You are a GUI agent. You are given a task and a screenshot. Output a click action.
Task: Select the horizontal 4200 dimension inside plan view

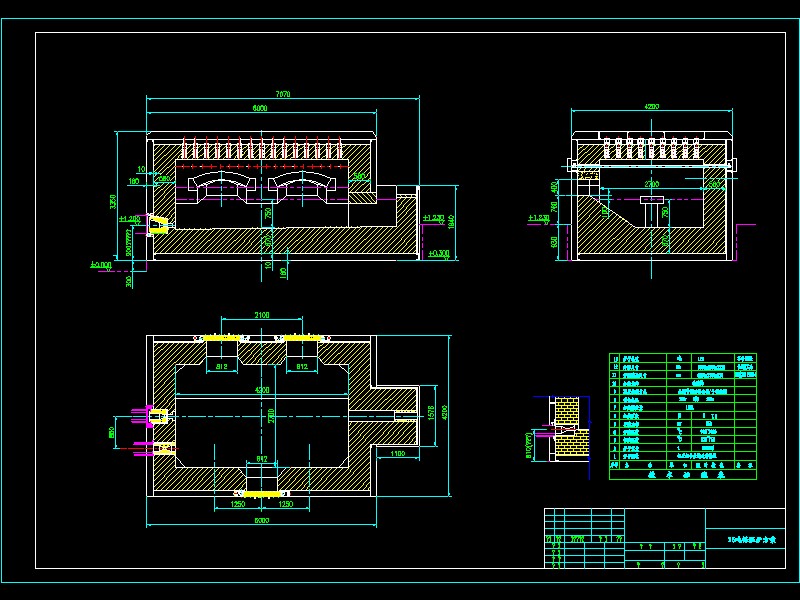tap(262, 390)
